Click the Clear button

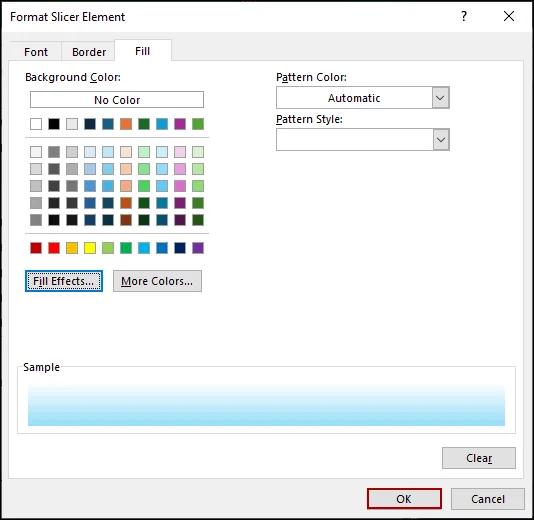[x=478, y=458]
